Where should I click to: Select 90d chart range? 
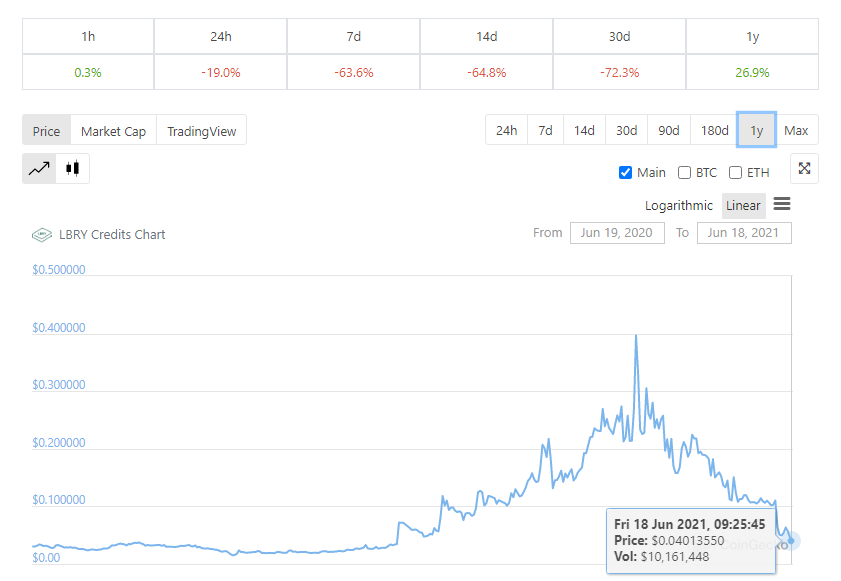point(669,130)
